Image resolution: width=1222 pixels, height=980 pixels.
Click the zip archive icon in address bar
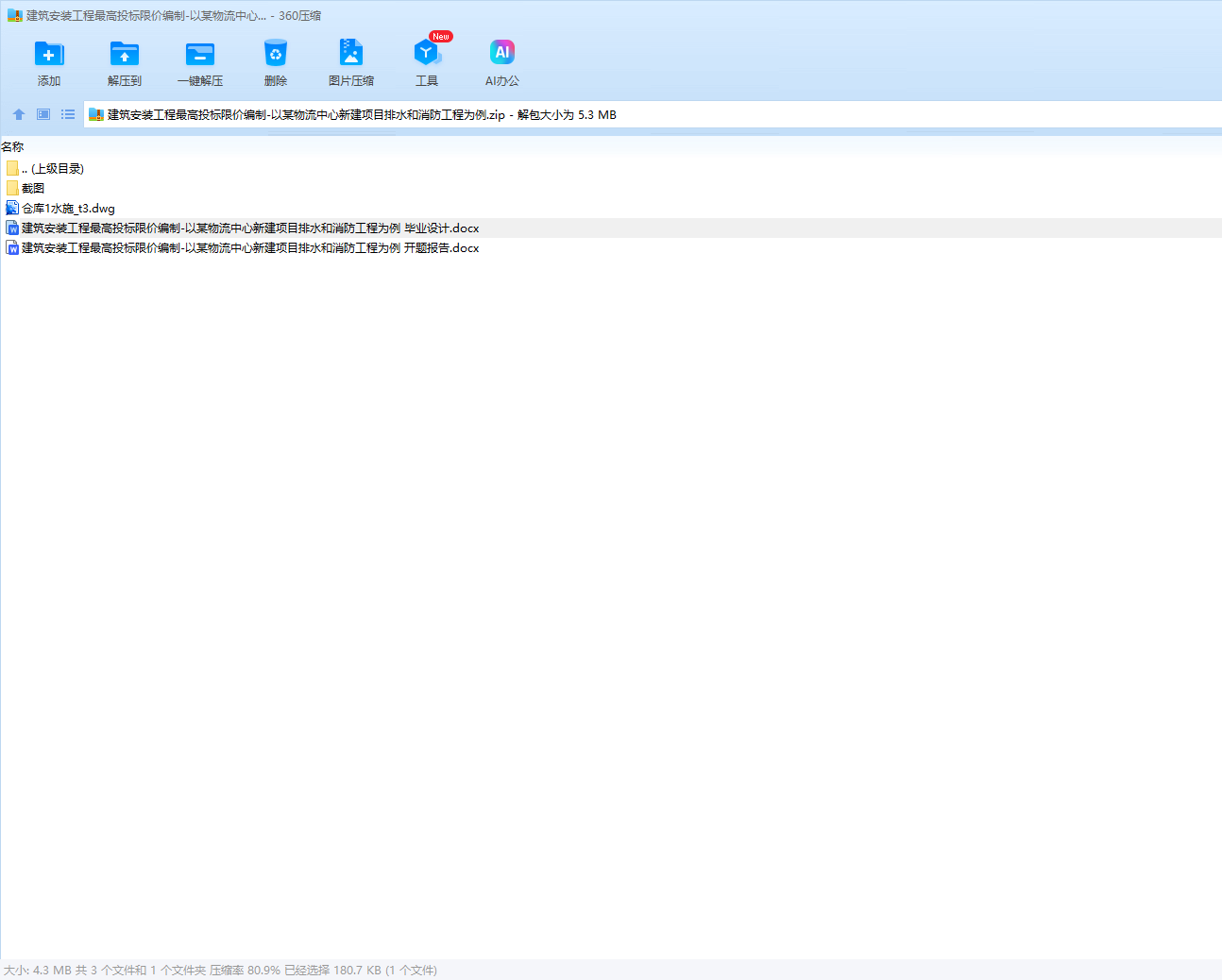tap(95, 115)
